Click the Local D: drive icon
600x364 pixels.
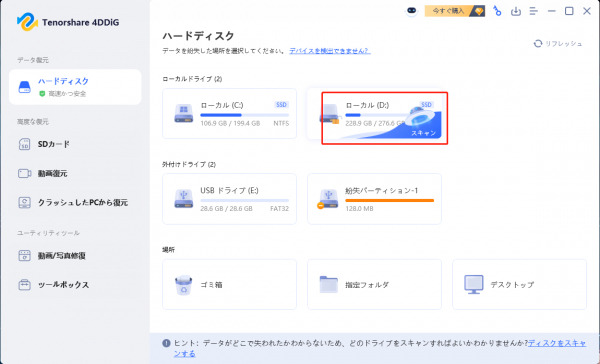tap(329, 114)
